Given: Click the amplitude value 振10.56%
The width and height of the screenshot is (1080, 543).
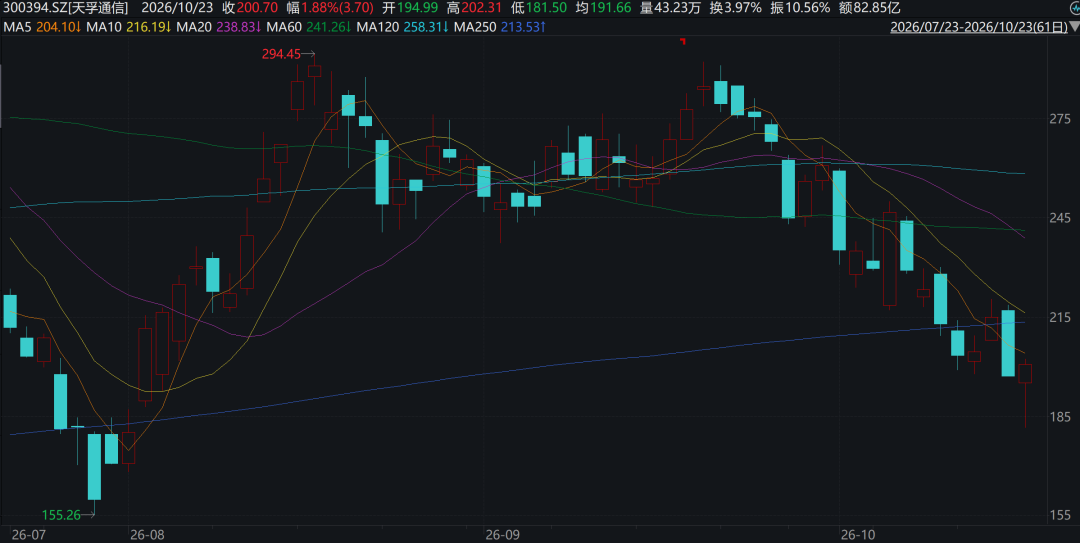Looking at the screenshot, I should click(800, 8).
